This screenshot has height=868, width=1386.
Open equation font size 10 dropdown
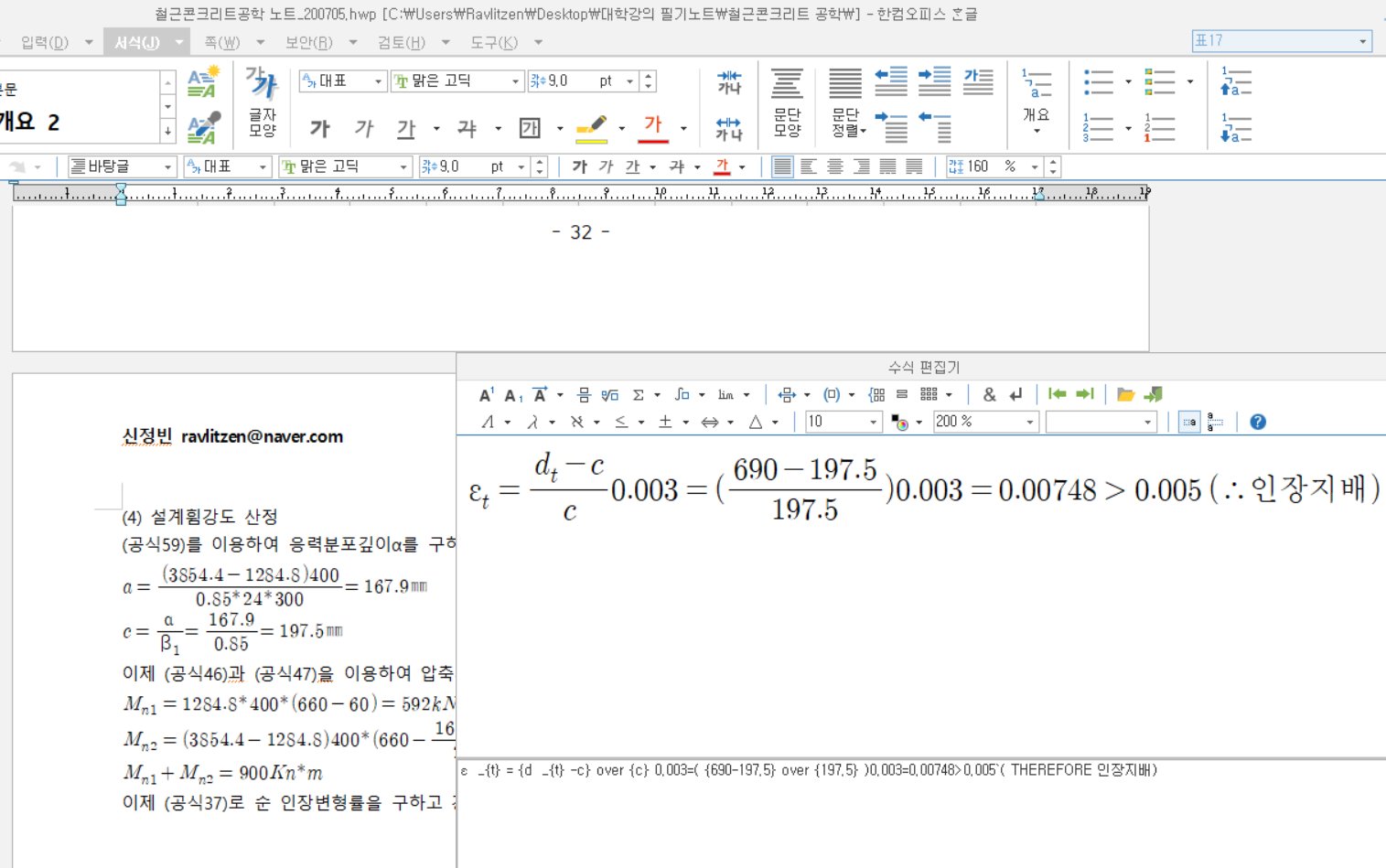[x=874, y=422]
